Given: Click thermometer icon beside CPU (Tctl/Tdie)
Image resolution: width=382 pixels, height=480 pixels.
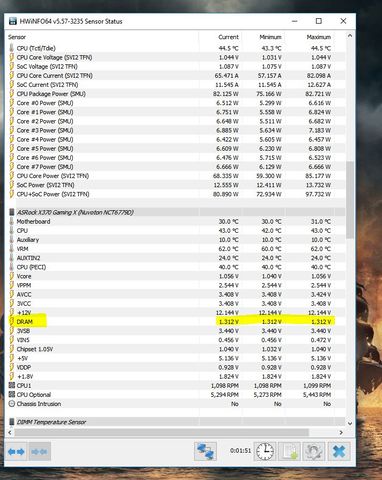Looking at the screenshot, I should click(12, 48).
